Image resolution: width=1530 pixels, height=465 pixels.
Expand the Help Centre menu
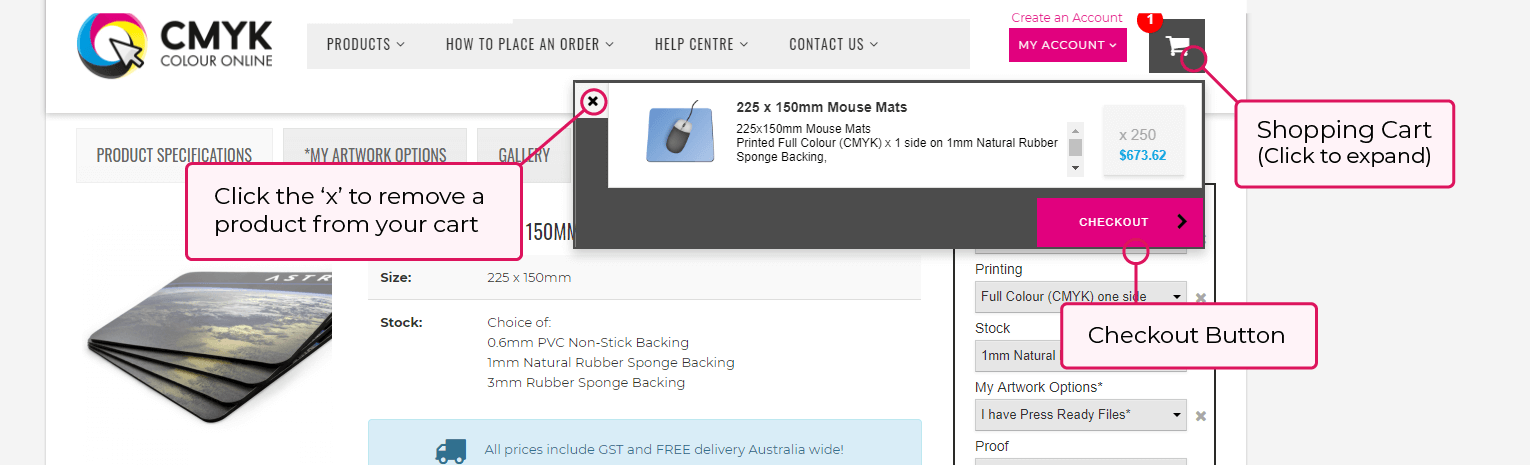coord(701,44)
